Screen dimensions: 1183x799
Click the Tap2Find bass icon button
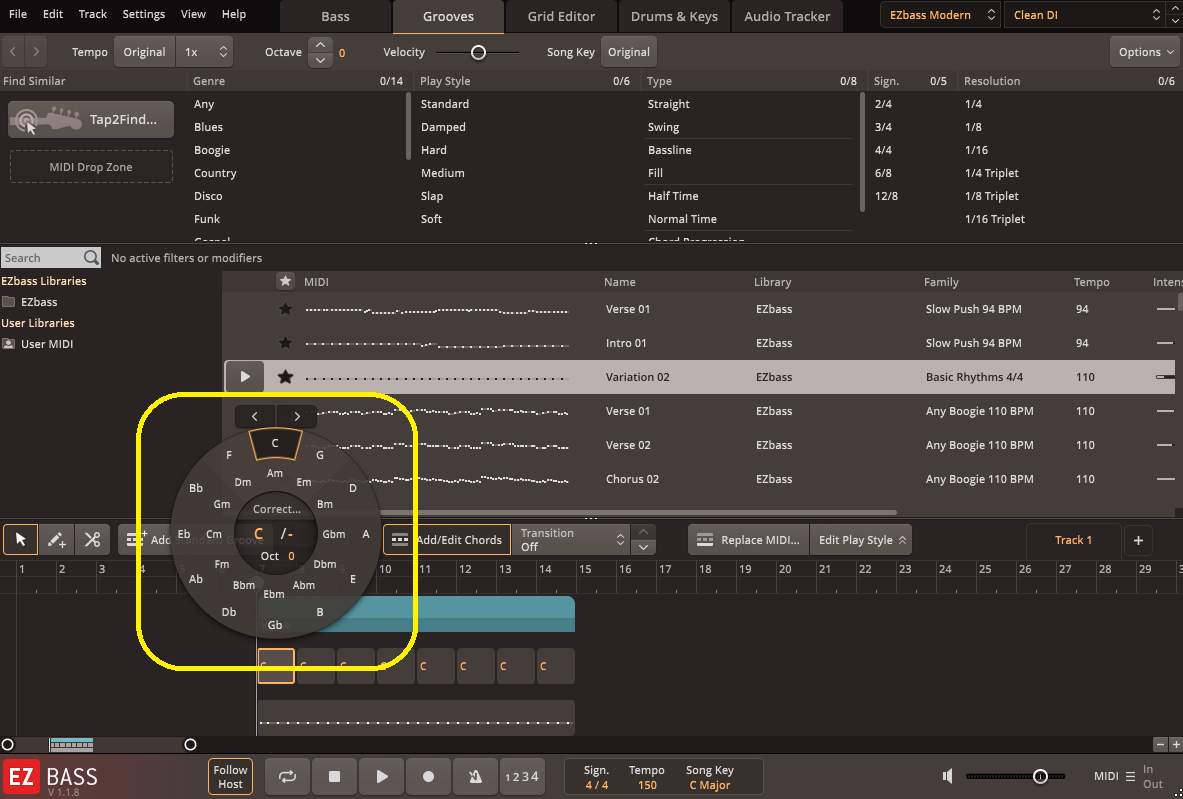pos(91,119)
